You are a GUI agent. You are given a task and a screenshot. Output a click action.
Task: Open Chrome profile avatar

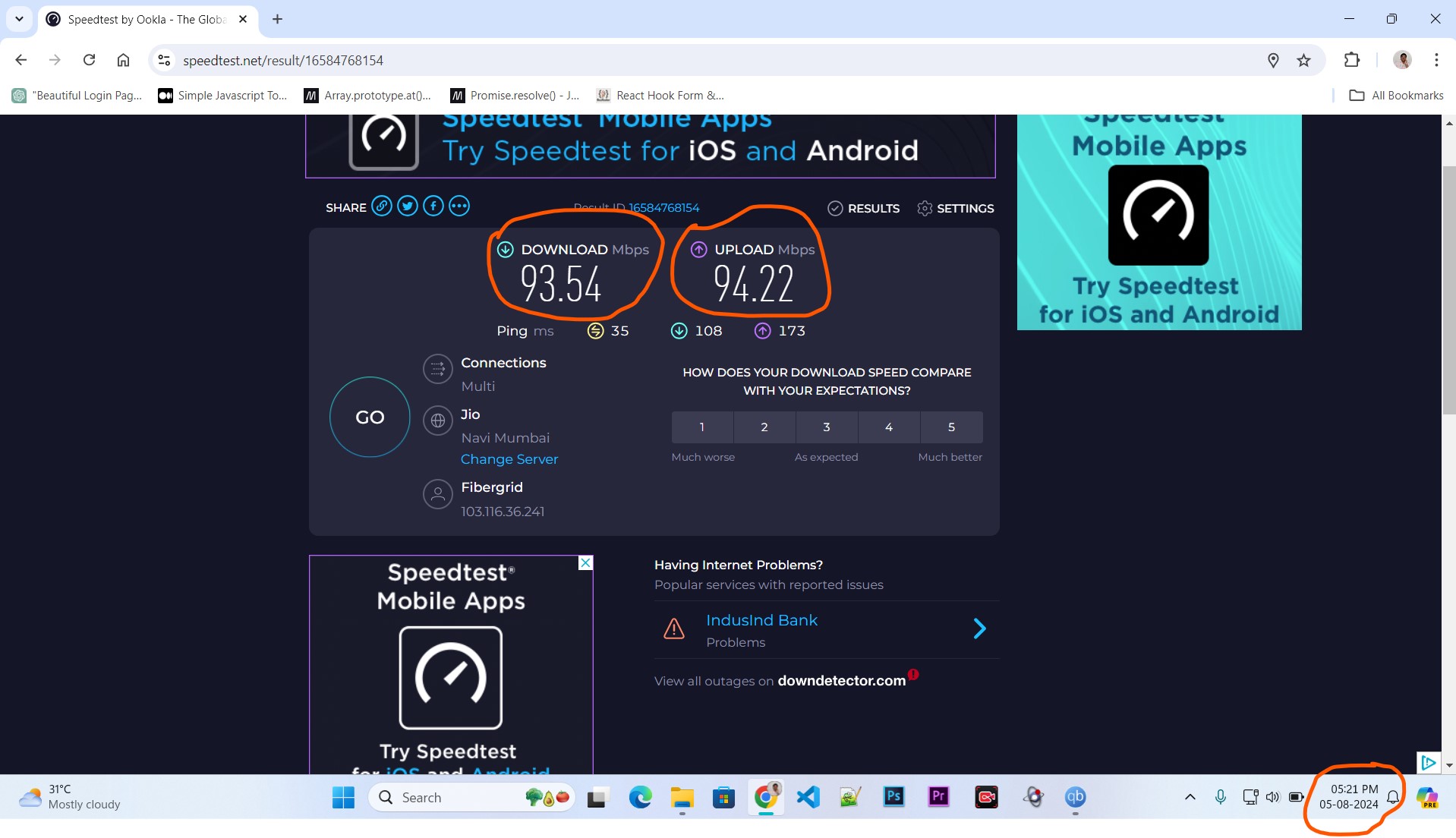point(1402,60)
